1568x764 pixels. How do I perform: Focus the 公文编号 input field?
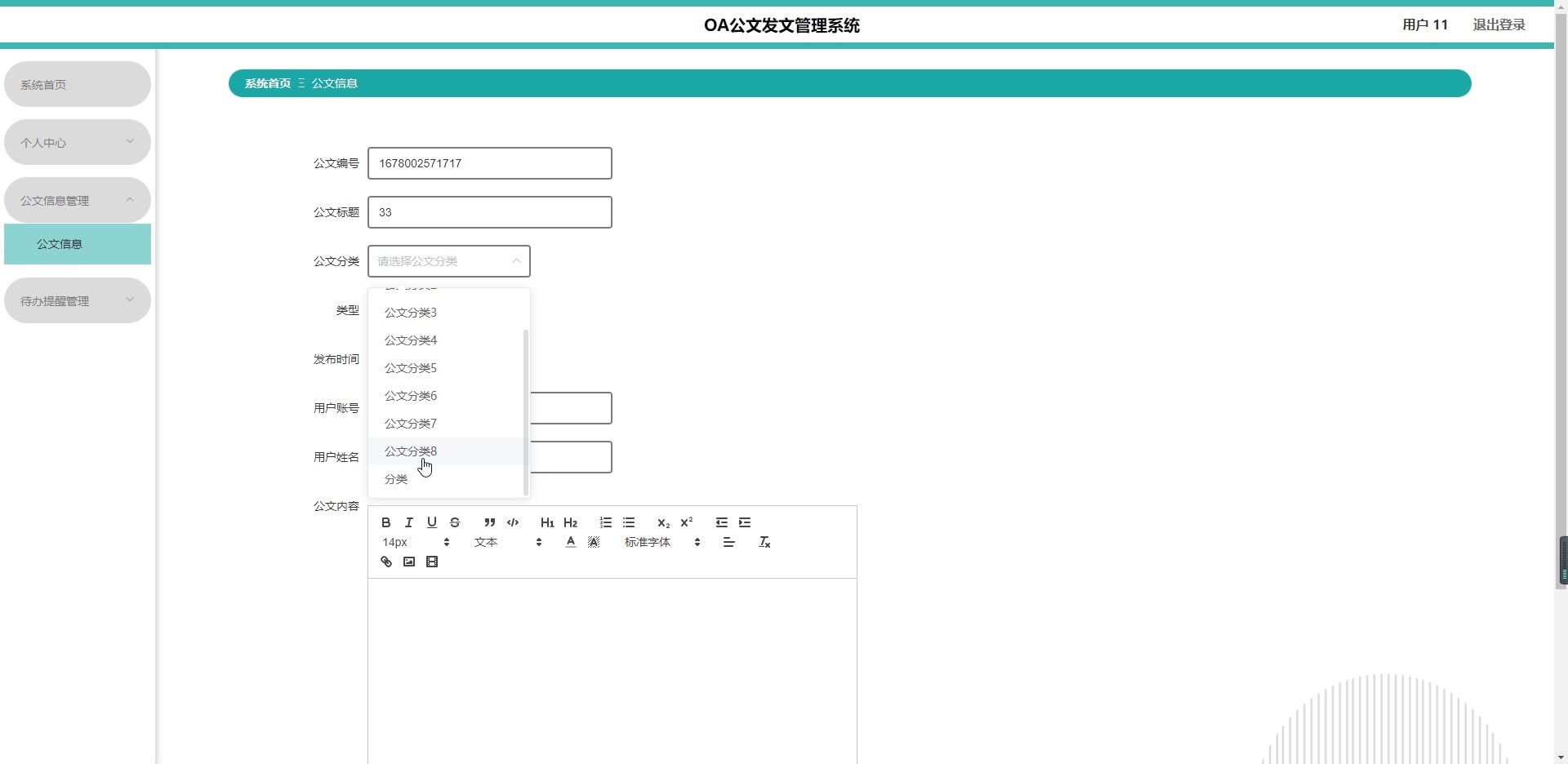tap(490, 163)
